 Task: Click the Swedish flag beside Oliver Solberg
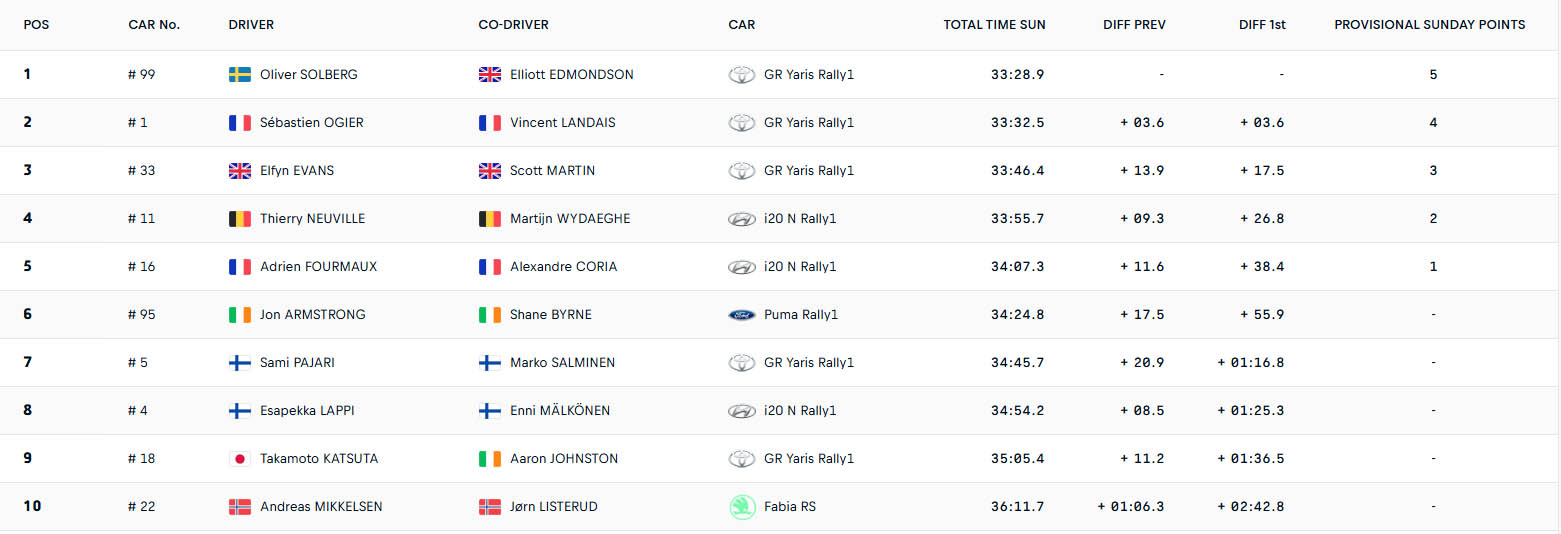(240, 75)
